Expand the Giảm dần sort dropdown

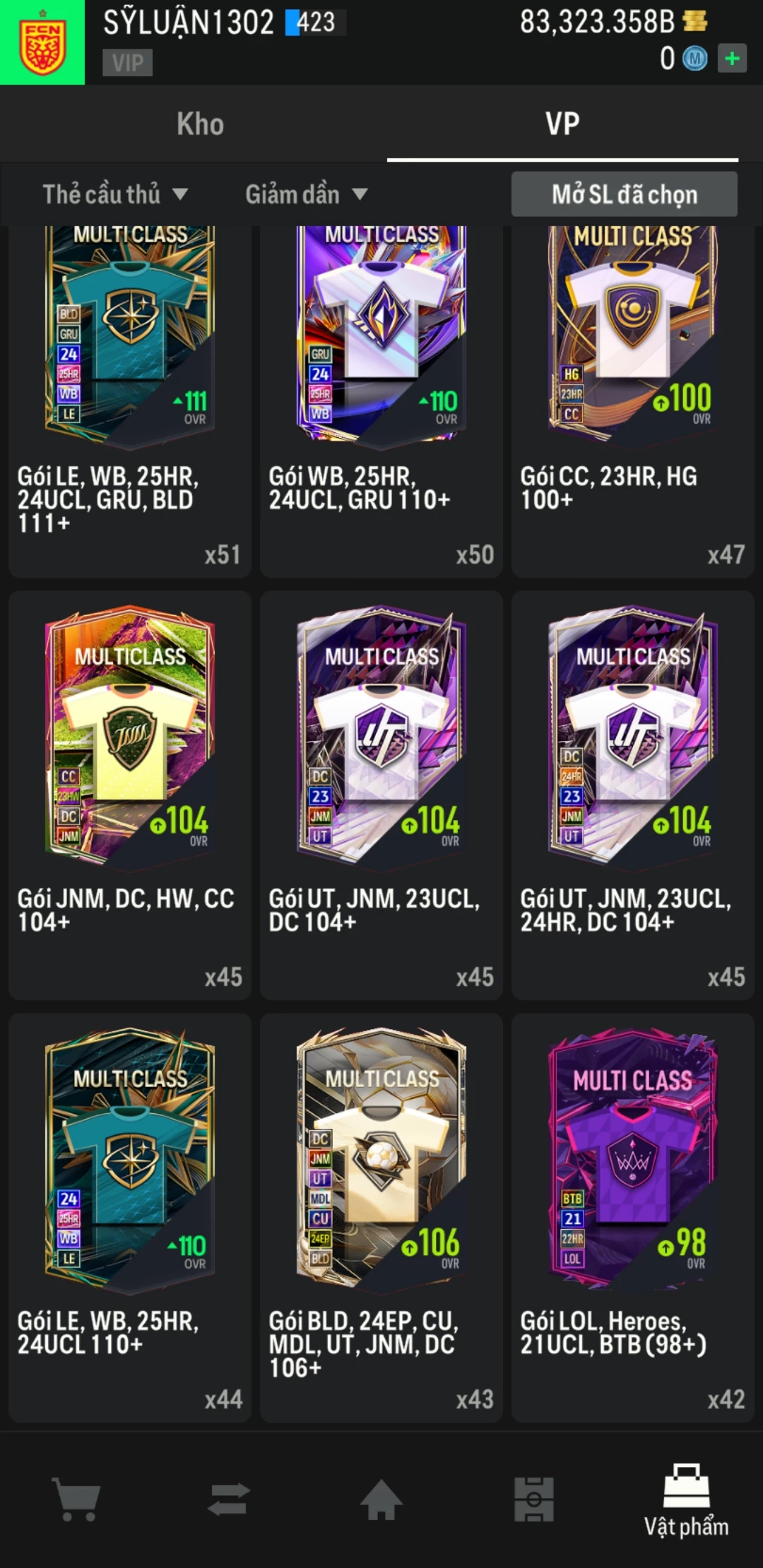(307, 194)
